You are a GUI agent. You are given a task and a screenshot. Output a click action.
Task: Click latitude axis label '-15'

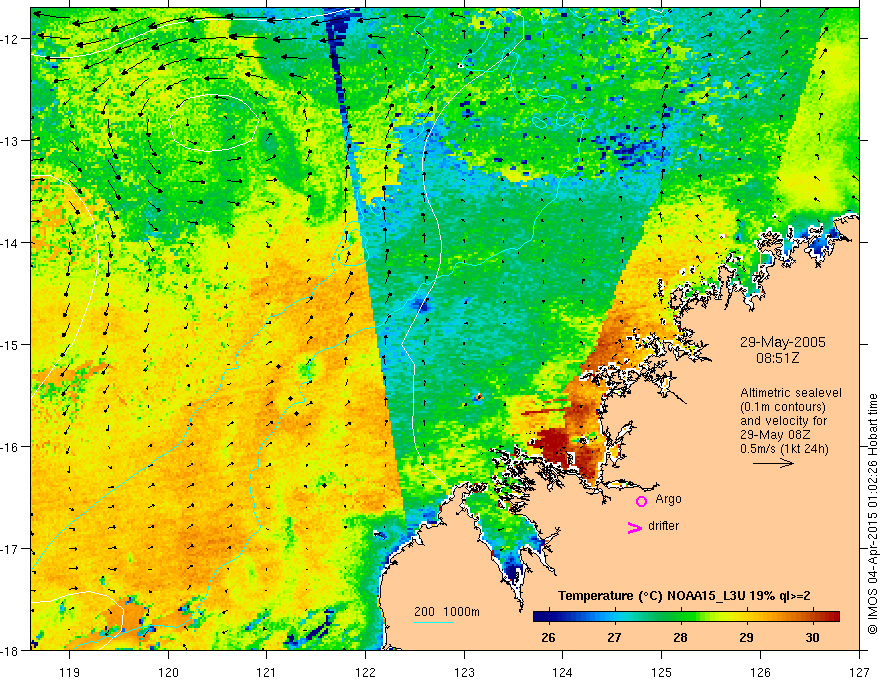click(11, 345)
